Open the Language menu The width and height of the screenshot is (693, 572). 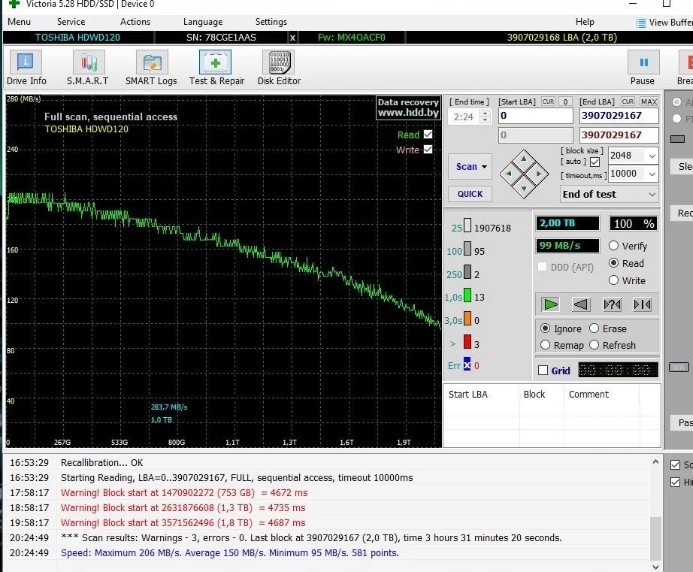203,22
